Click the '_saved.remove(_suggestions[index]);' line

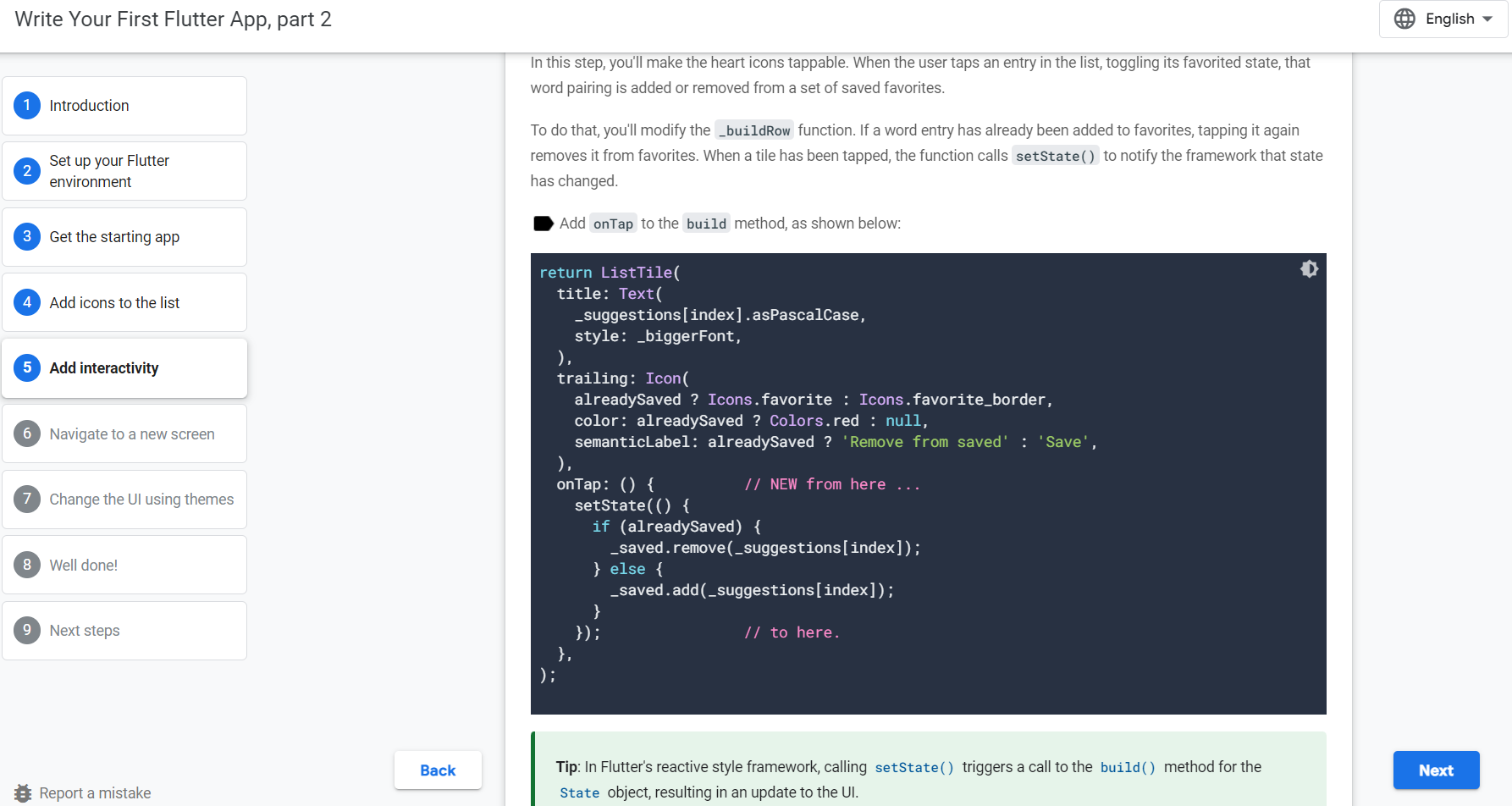[x=765, y=548]
